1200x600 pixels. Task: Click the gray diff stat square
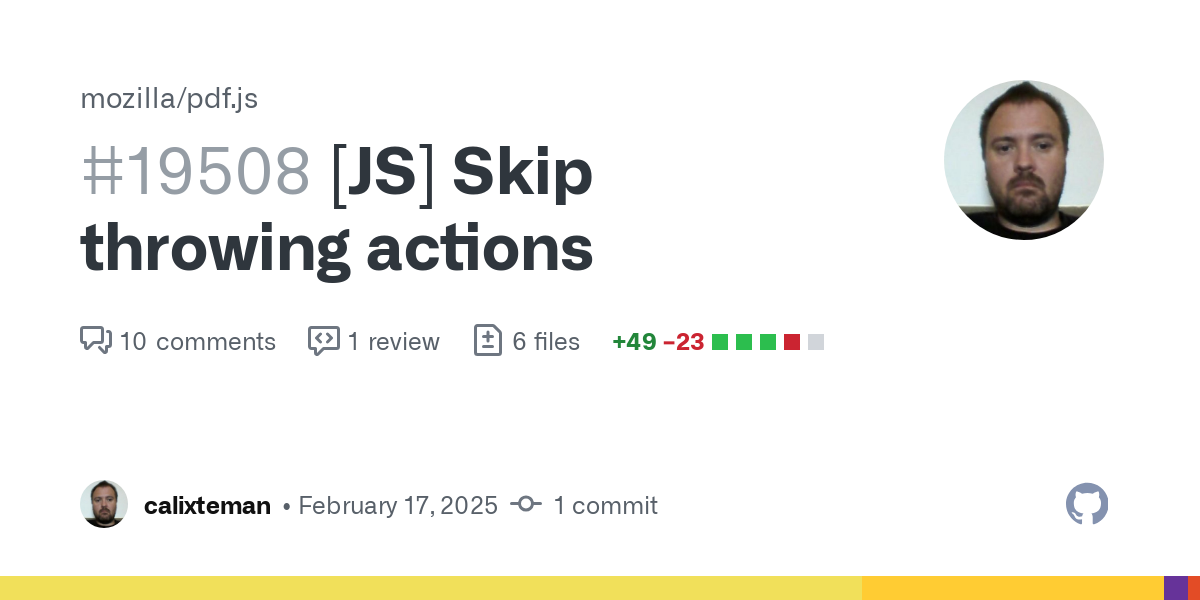(x=816, y=342)
